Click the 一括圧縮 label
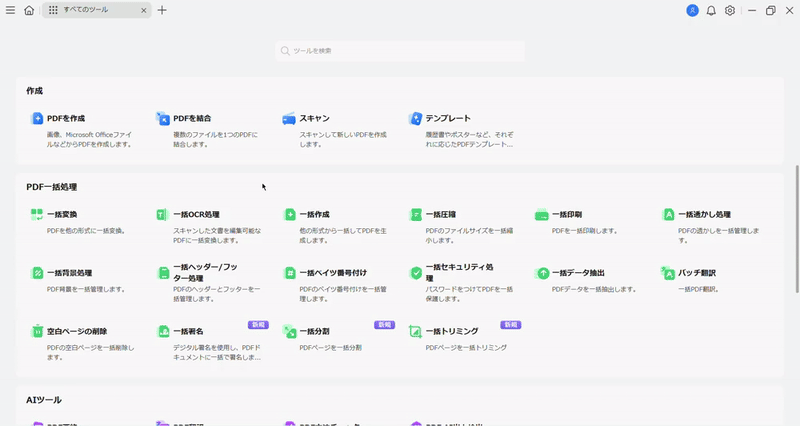Image resolution: width=800 pixels, height=426 pixels. click(441, 215)
